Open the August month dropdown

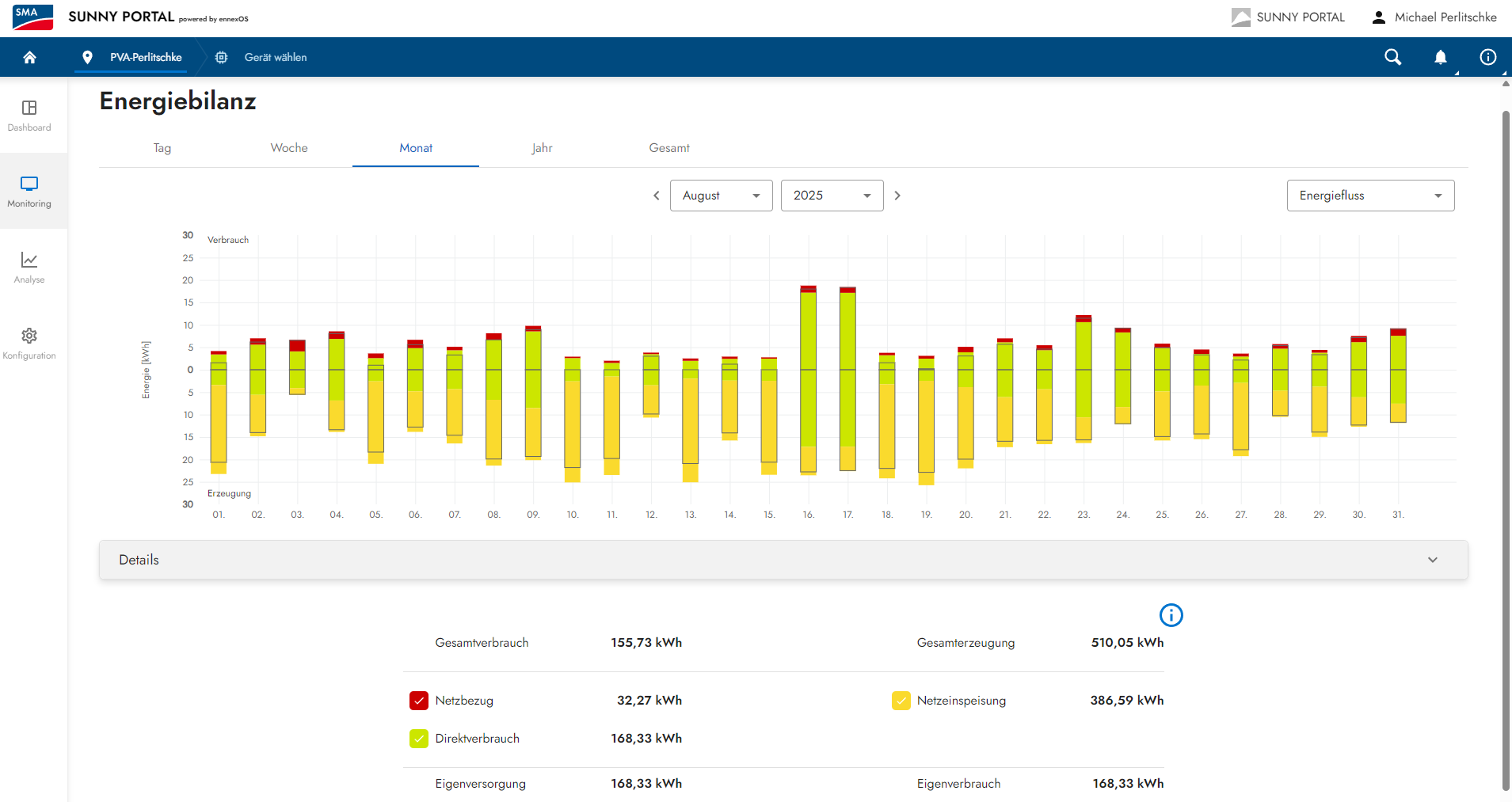click(721, 196)
